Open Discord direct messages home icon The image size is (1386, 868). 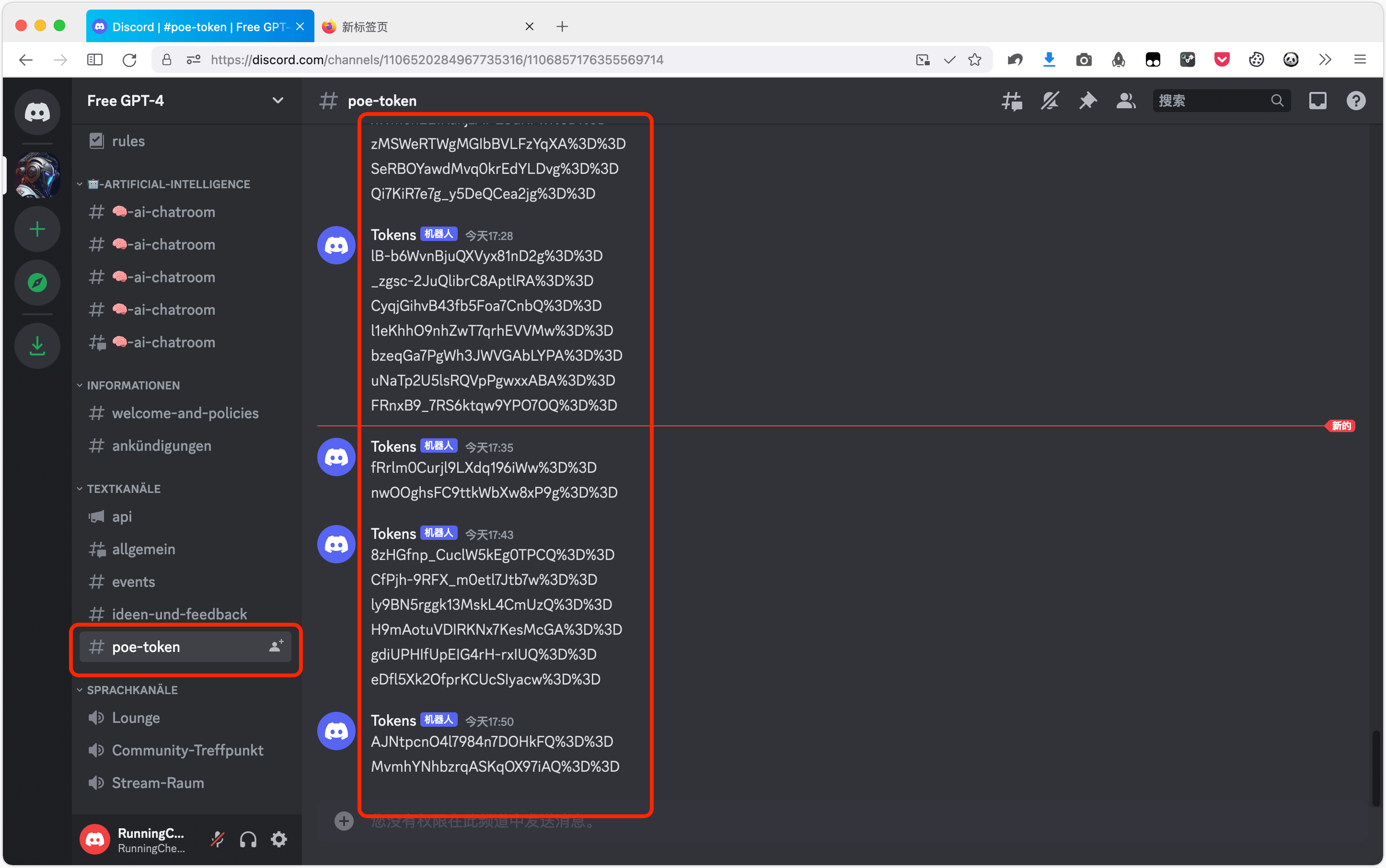[x=37, y=112]
